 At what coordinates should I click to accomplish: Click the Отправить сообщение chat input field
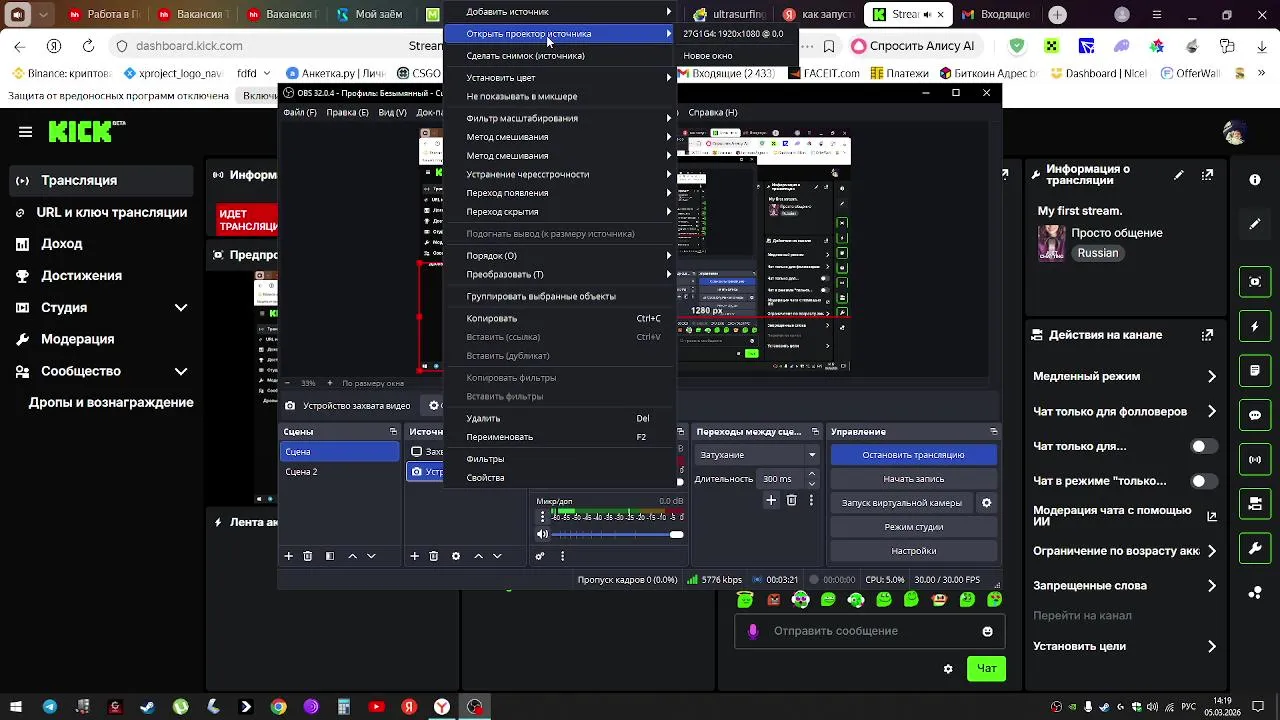tap(869, 631)
